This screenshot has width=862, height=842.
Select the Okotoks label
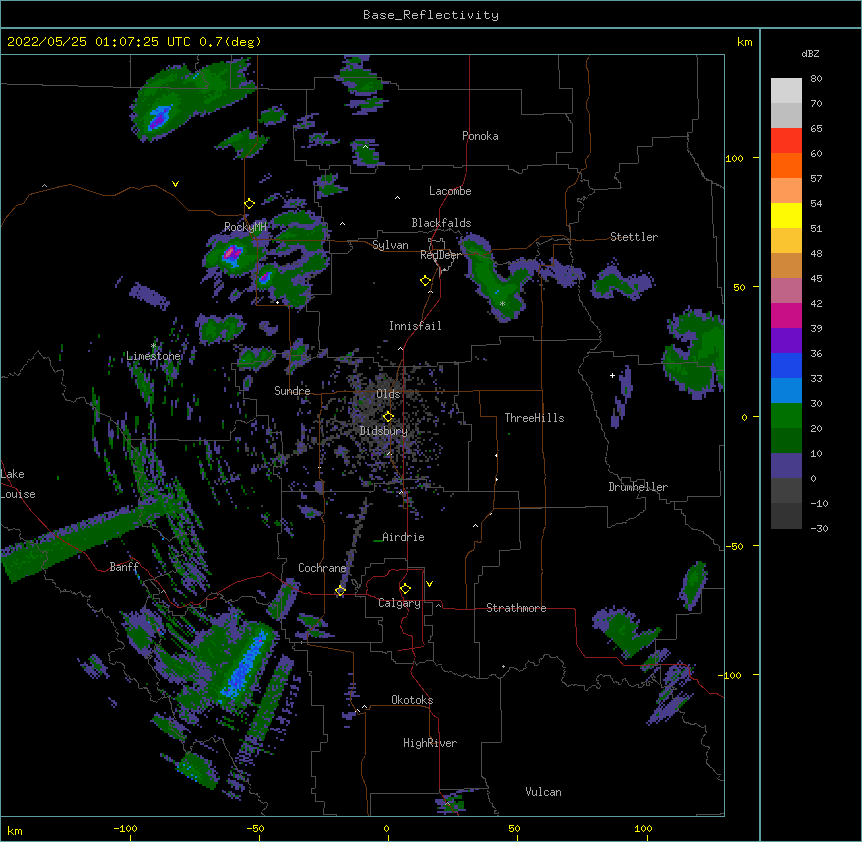(x=412, y=700)
